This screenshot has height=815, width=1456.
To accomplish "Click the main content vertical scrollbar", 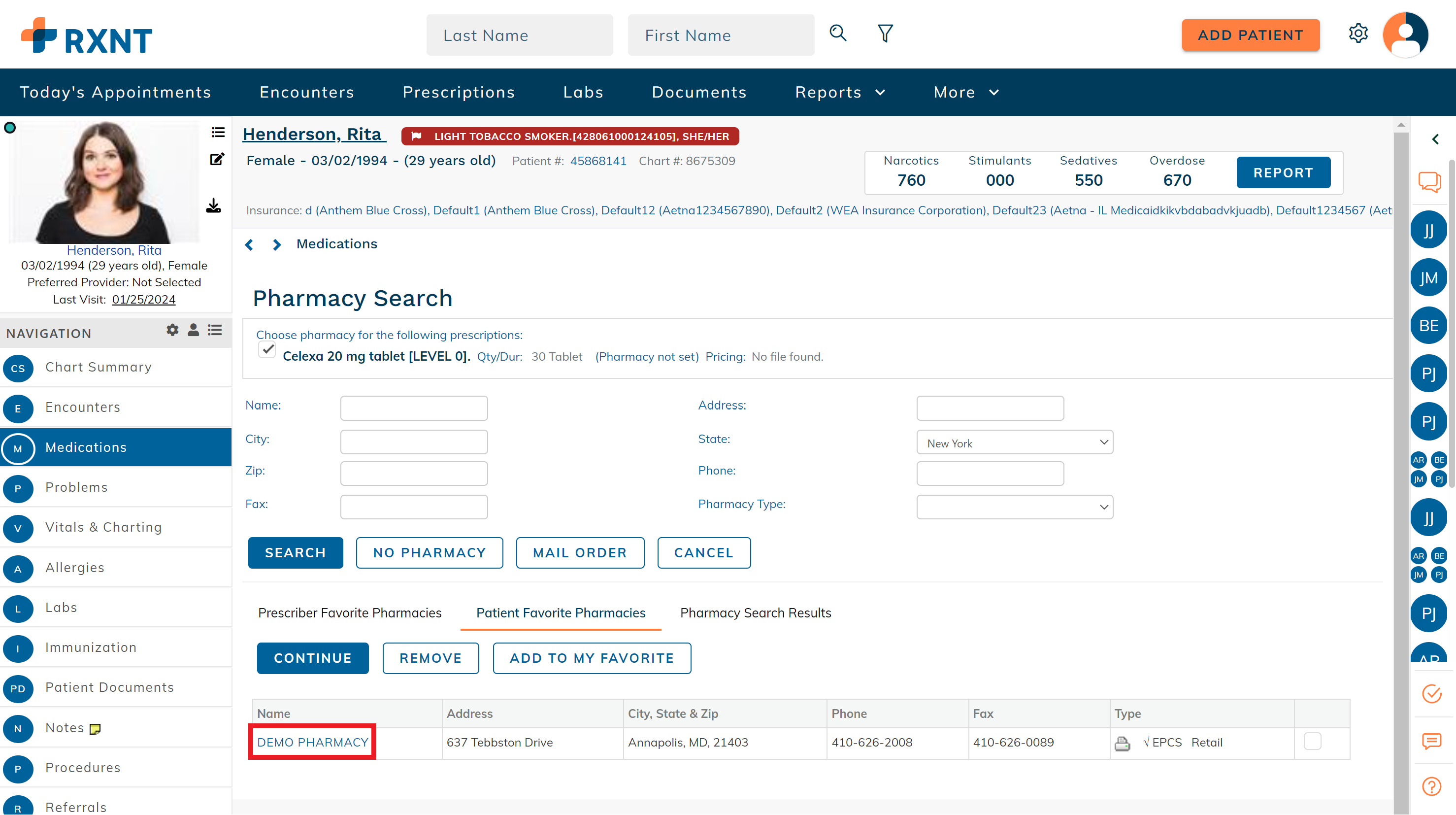I will point(1401,452).
